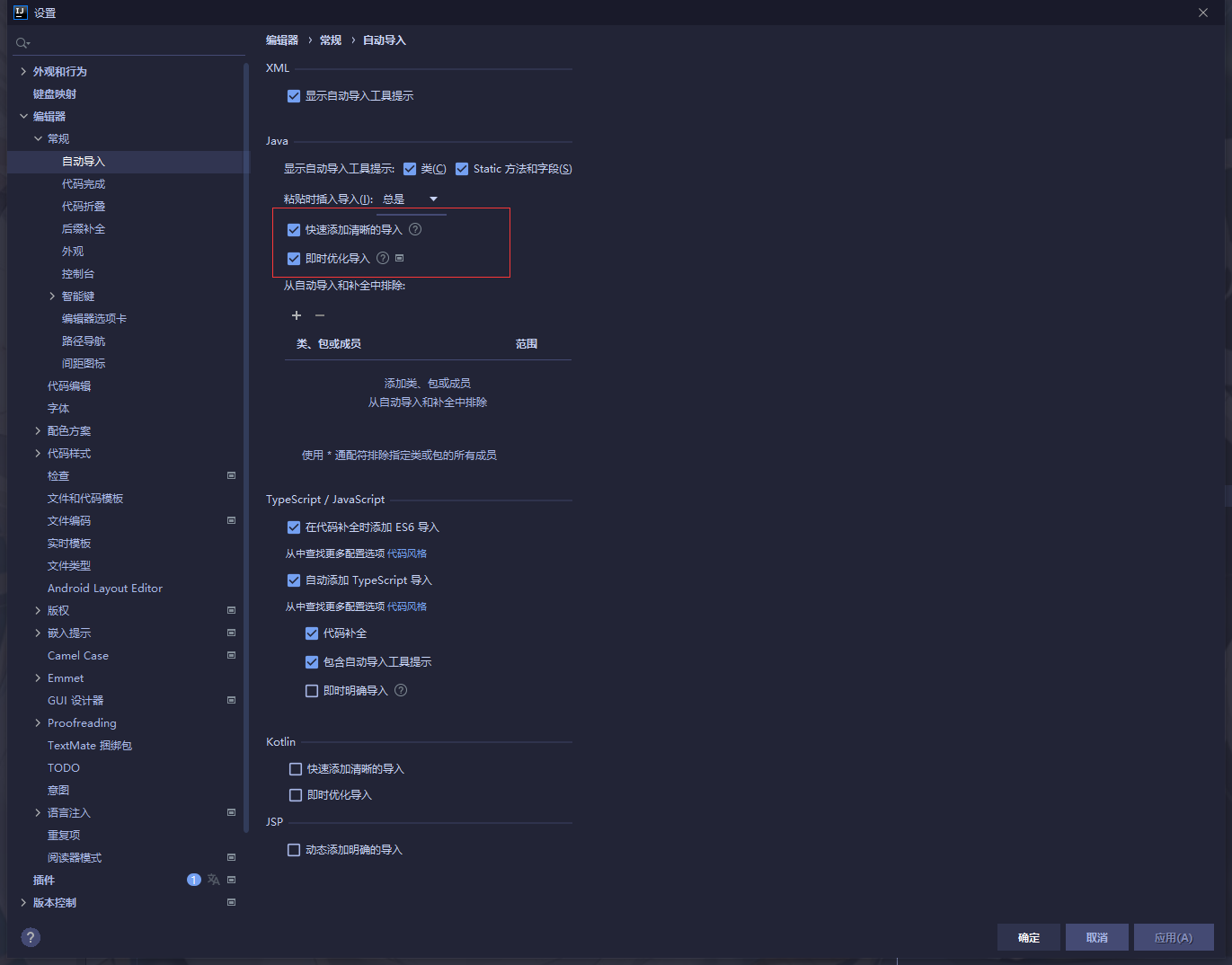Viewport: 1232px width, 965px height.
Task: Click the translate icon beside 插件
Action: coord(213,880)
